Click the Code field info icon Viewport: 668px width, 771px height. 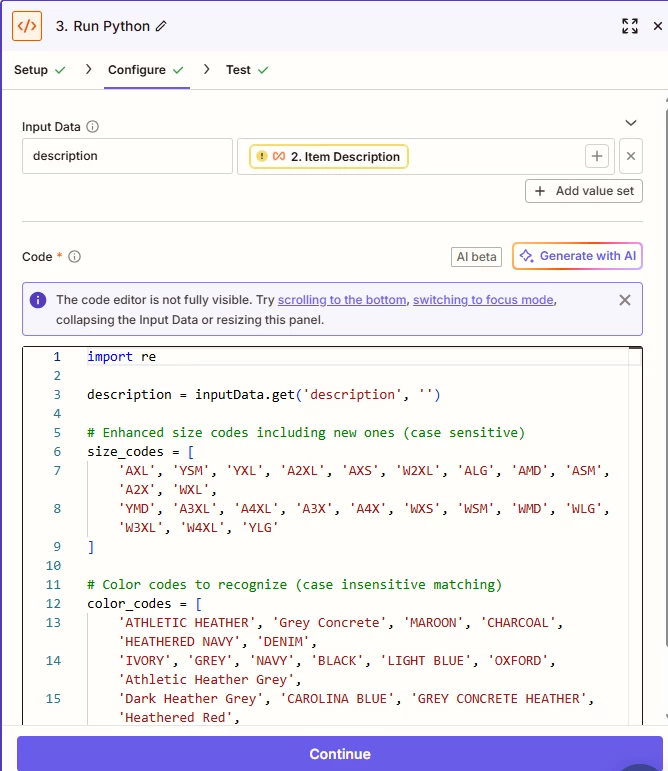[x=74, y=257]
